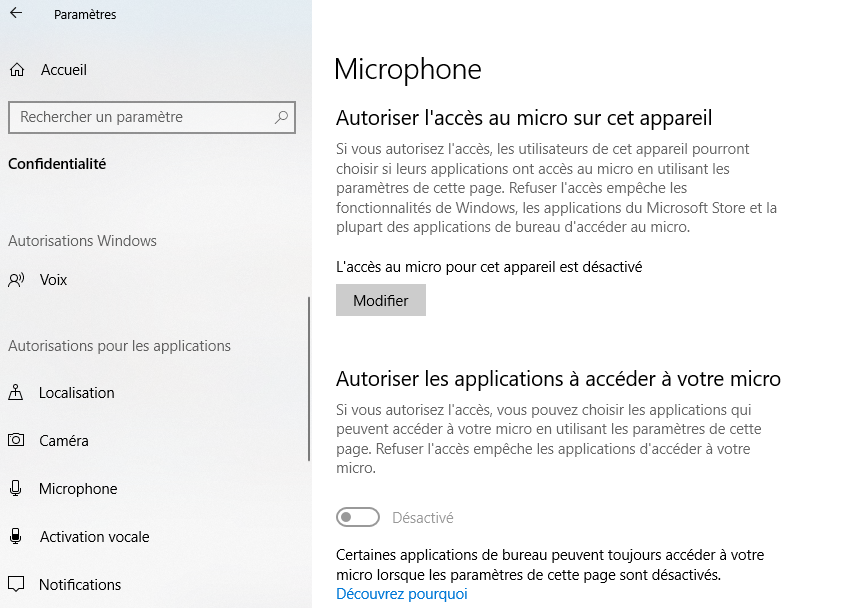Click the Notifications icon in sidebar
This screenshot has width=846, height=608.
[x=16, y=584]
